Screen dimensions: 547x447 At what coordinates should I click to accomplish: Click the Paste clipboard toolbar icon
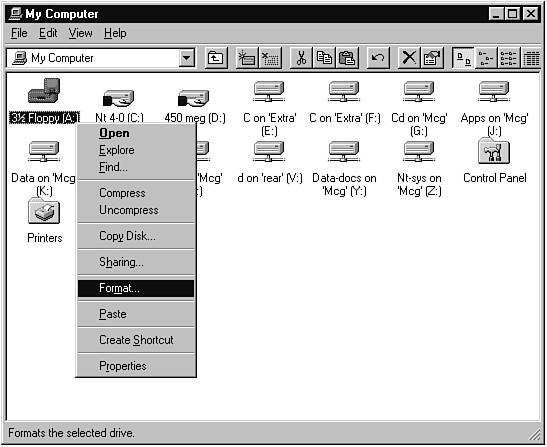coord(347,58)
